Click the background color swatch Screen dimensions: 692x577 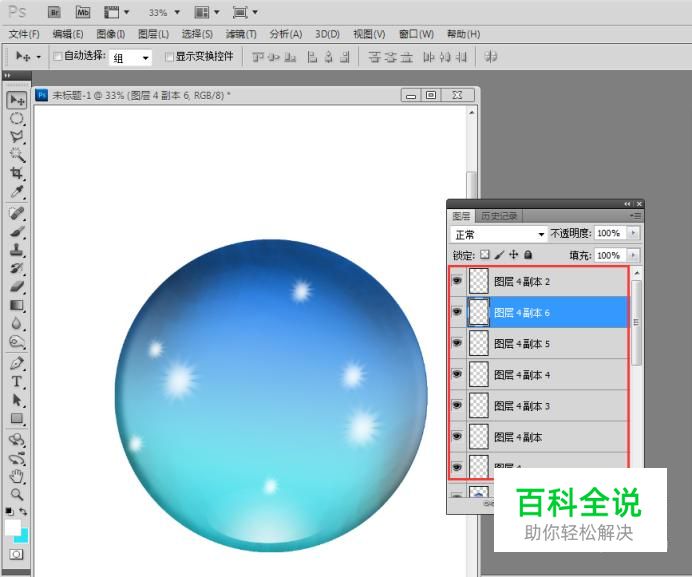point(23,537)
